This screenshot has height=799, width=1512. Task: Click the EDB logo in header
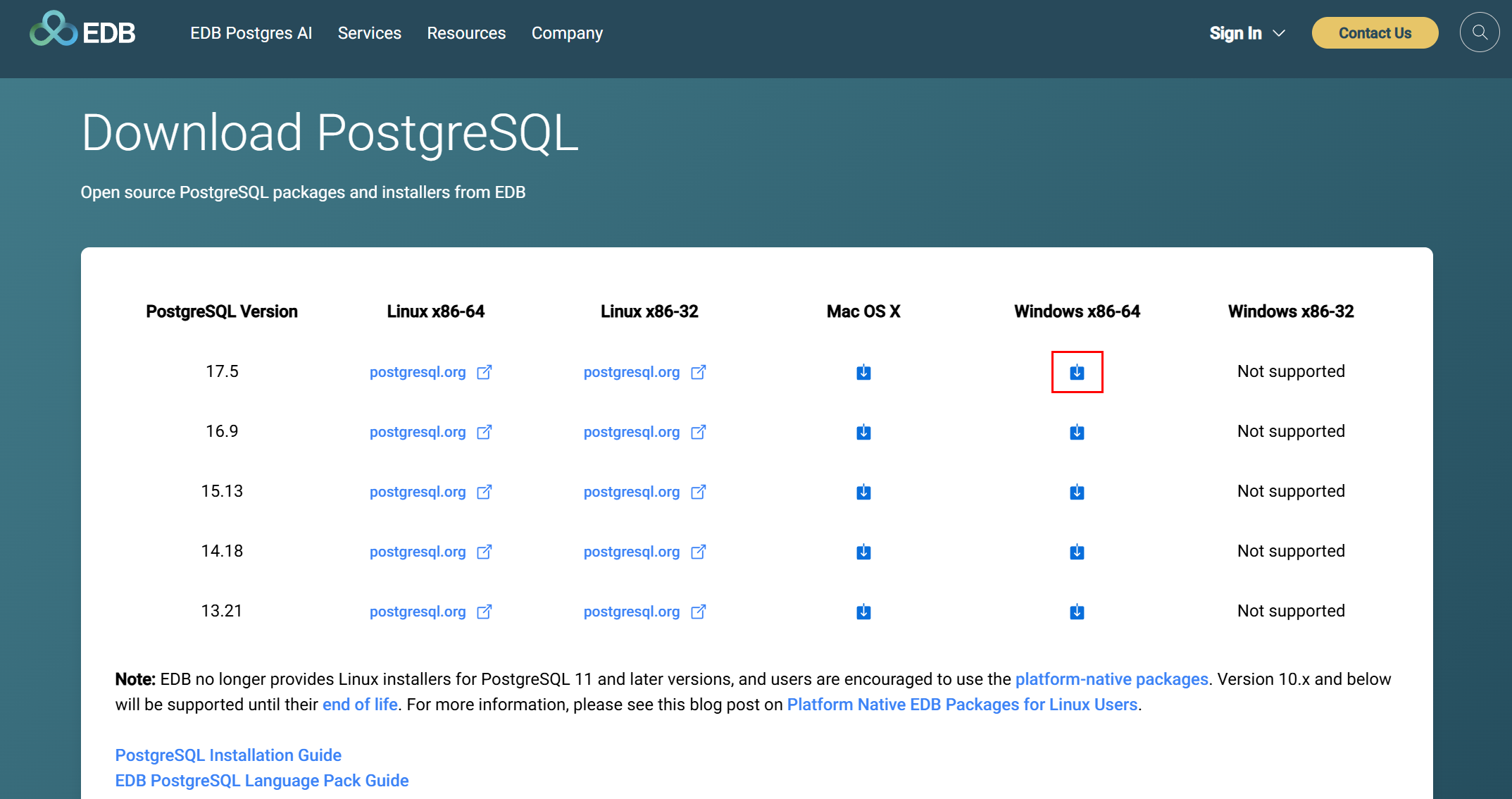pos(82,30)
